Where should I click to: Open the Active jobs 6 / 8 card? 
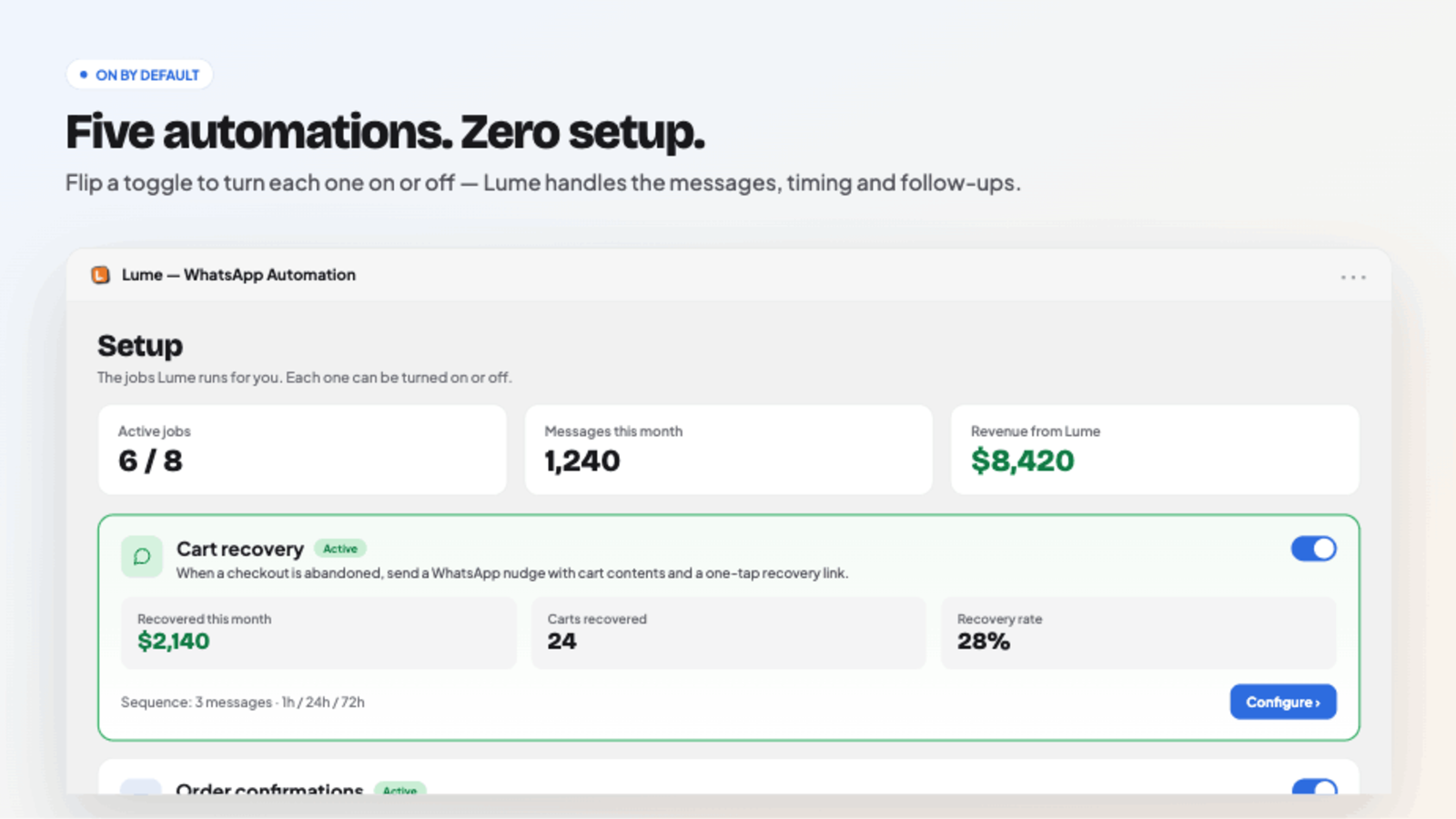click(x=302, y=450)
